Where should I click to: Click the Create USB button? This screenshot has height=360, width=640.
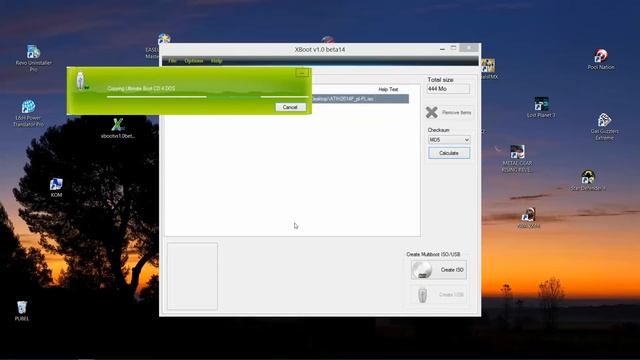(439, 294)
